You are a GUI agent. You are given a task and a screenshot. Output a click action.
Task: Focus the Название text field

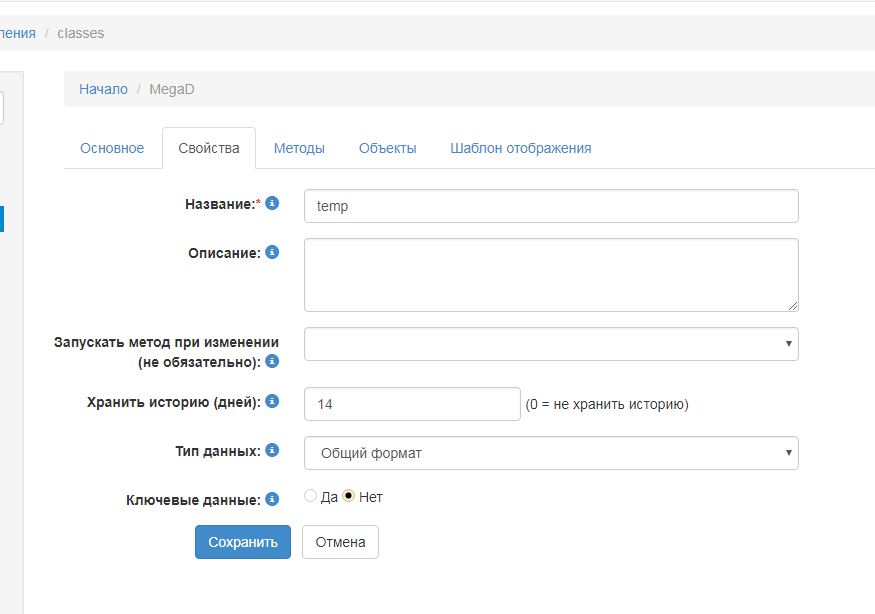[x=550, y=206]
